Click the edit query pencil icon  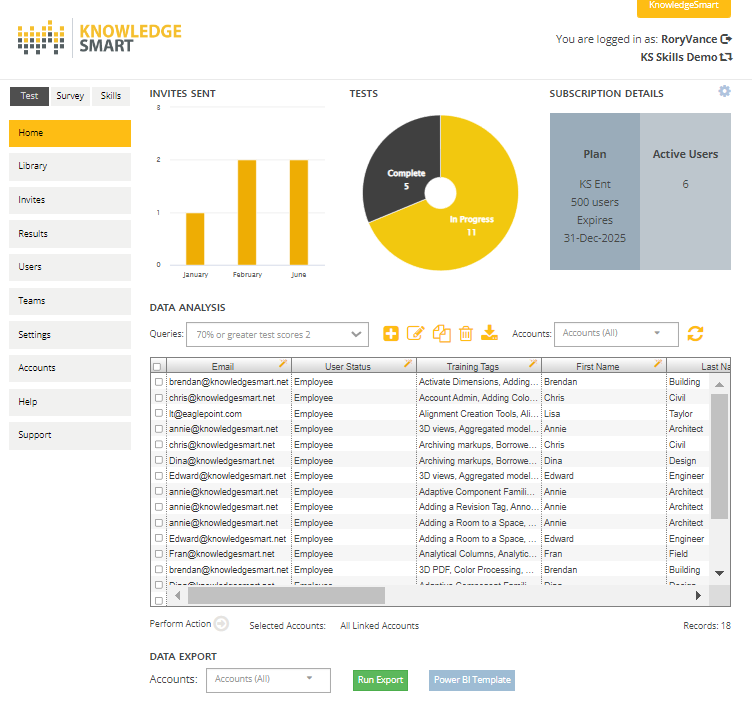415,333
